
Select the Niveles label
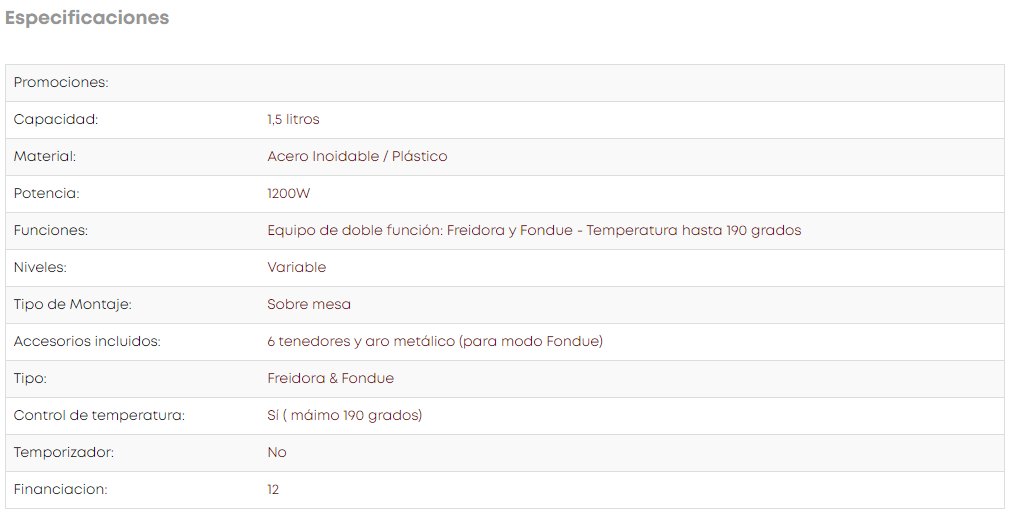click(40, 267)
